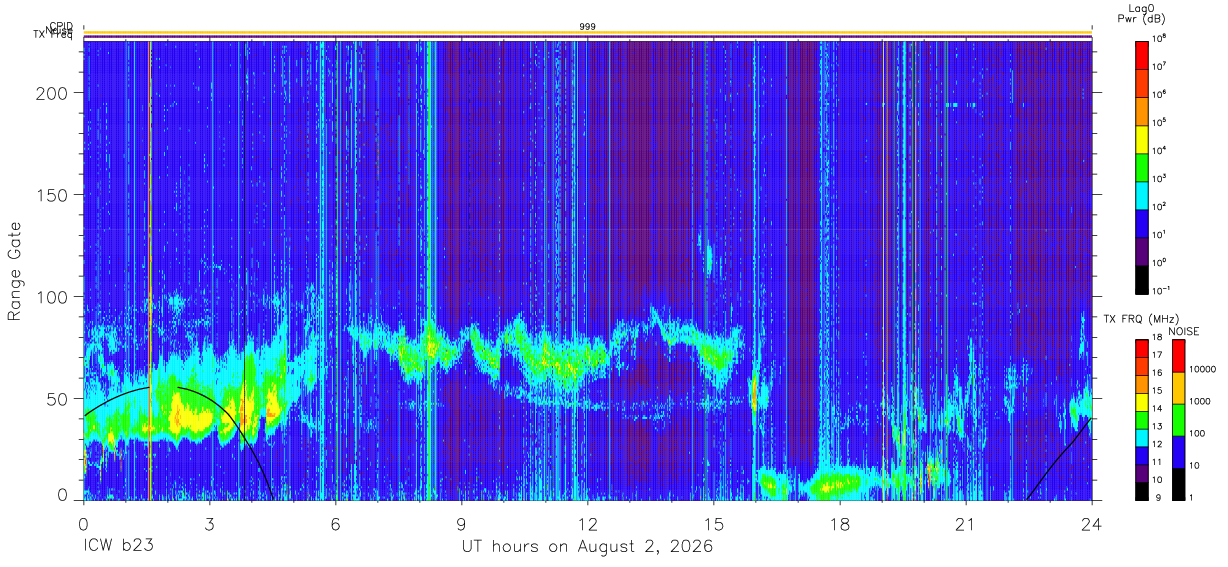
Task: Pick the green segment of the TX FRQ colorbar
Action: coord(1141,420)
